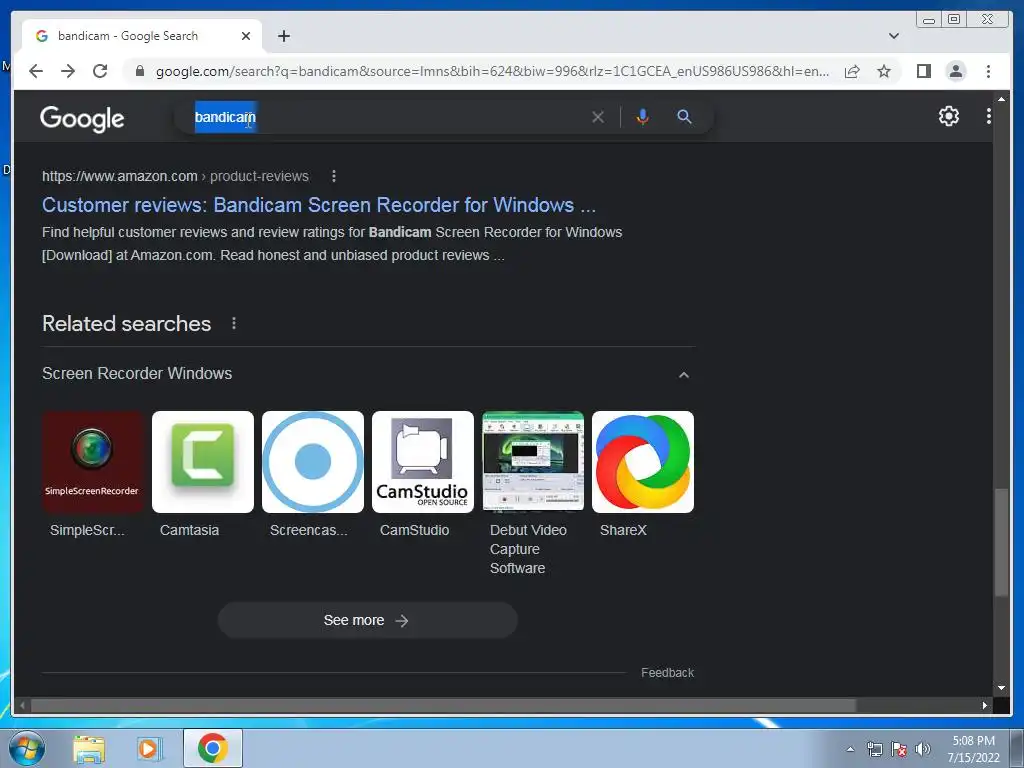1024x768 pixels.
Task: Collapse the Screen Recorder Windows section
Action: tap(684, 375)
